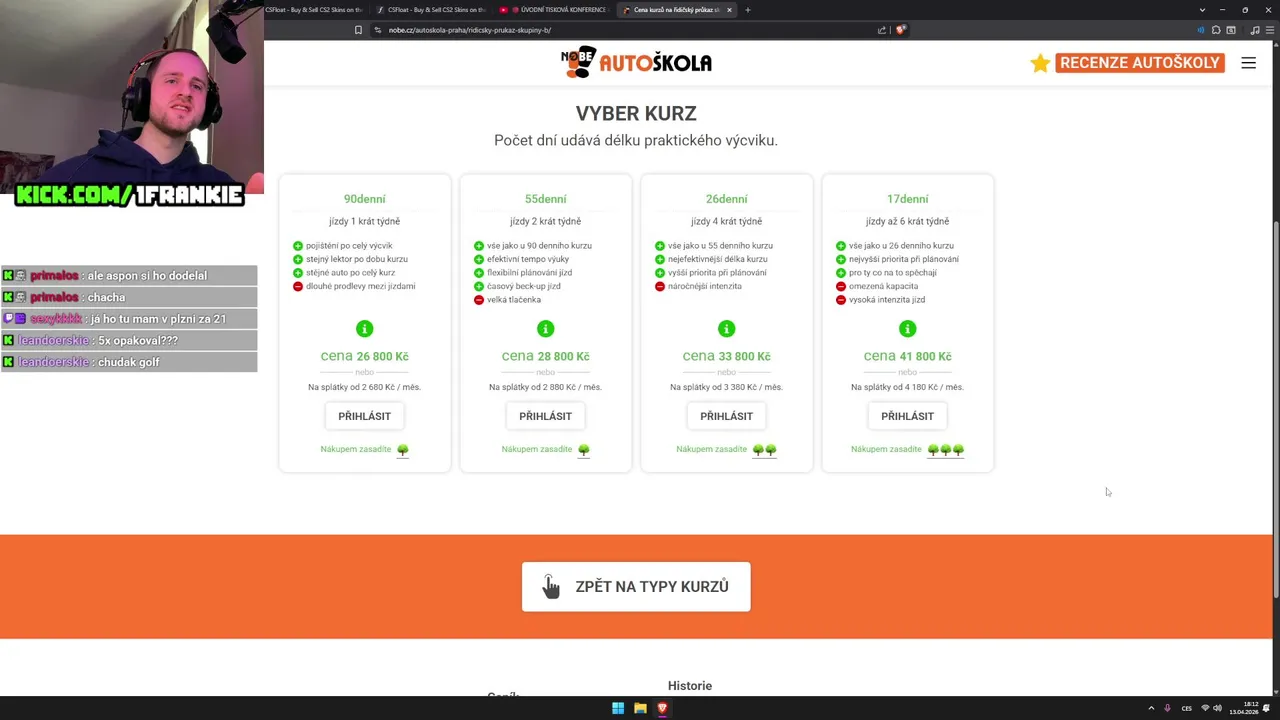Screen dimensions: 1280x720
Task: Select the 90denní course title
Action: (364, 199)
